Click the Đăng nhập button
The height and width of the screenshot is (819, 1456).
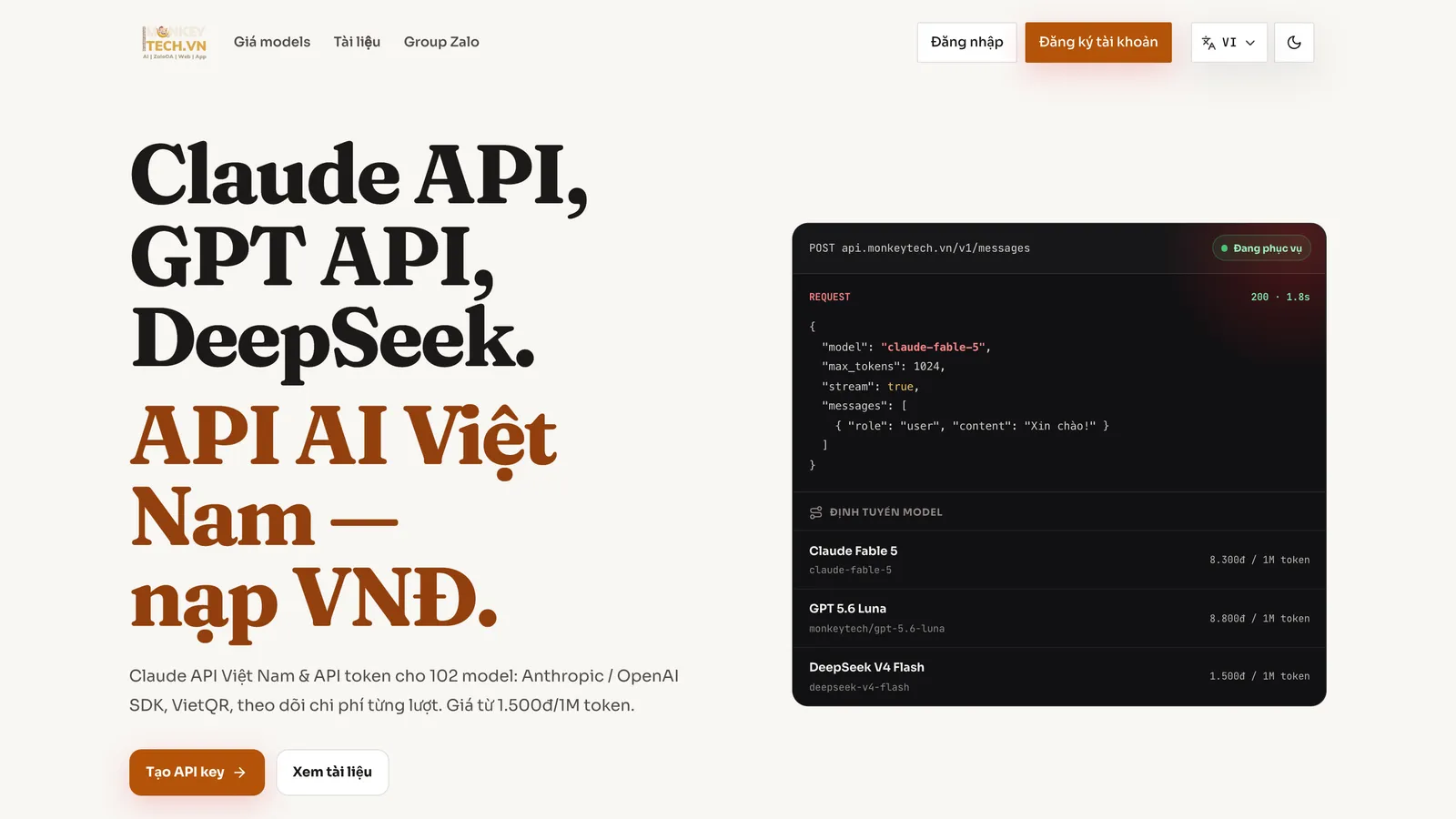[966, 42]
